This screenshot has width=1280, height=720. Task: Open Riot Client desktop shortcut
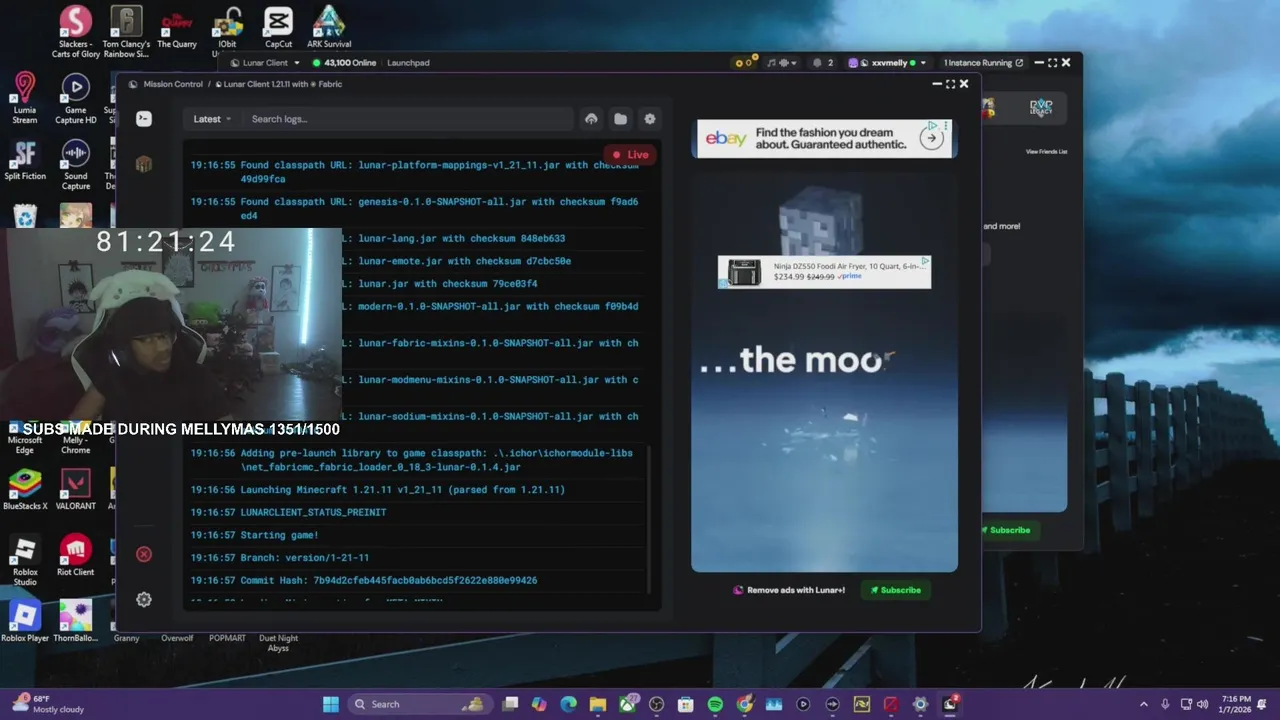point(76,556)
